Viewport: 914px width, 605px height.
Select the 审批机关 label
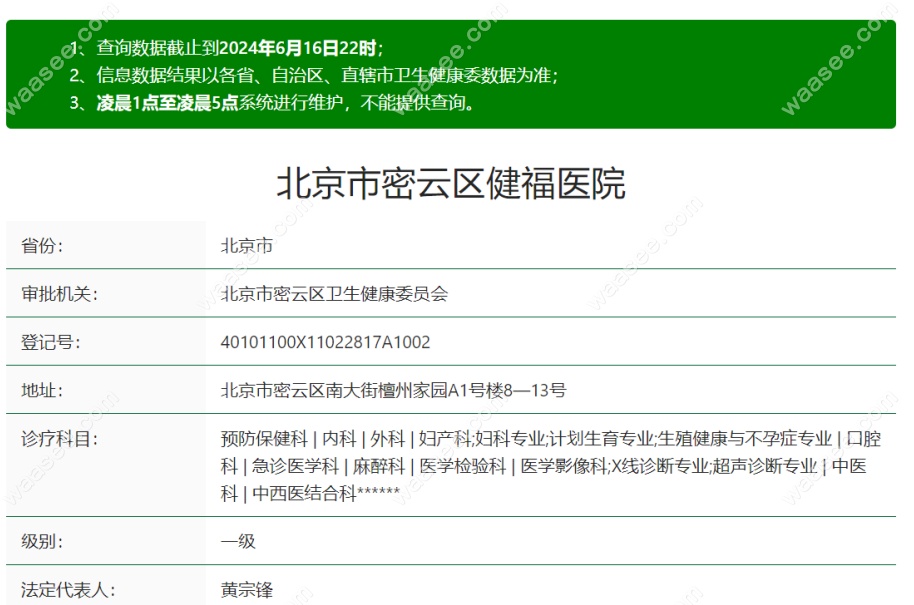coord(59,294)
